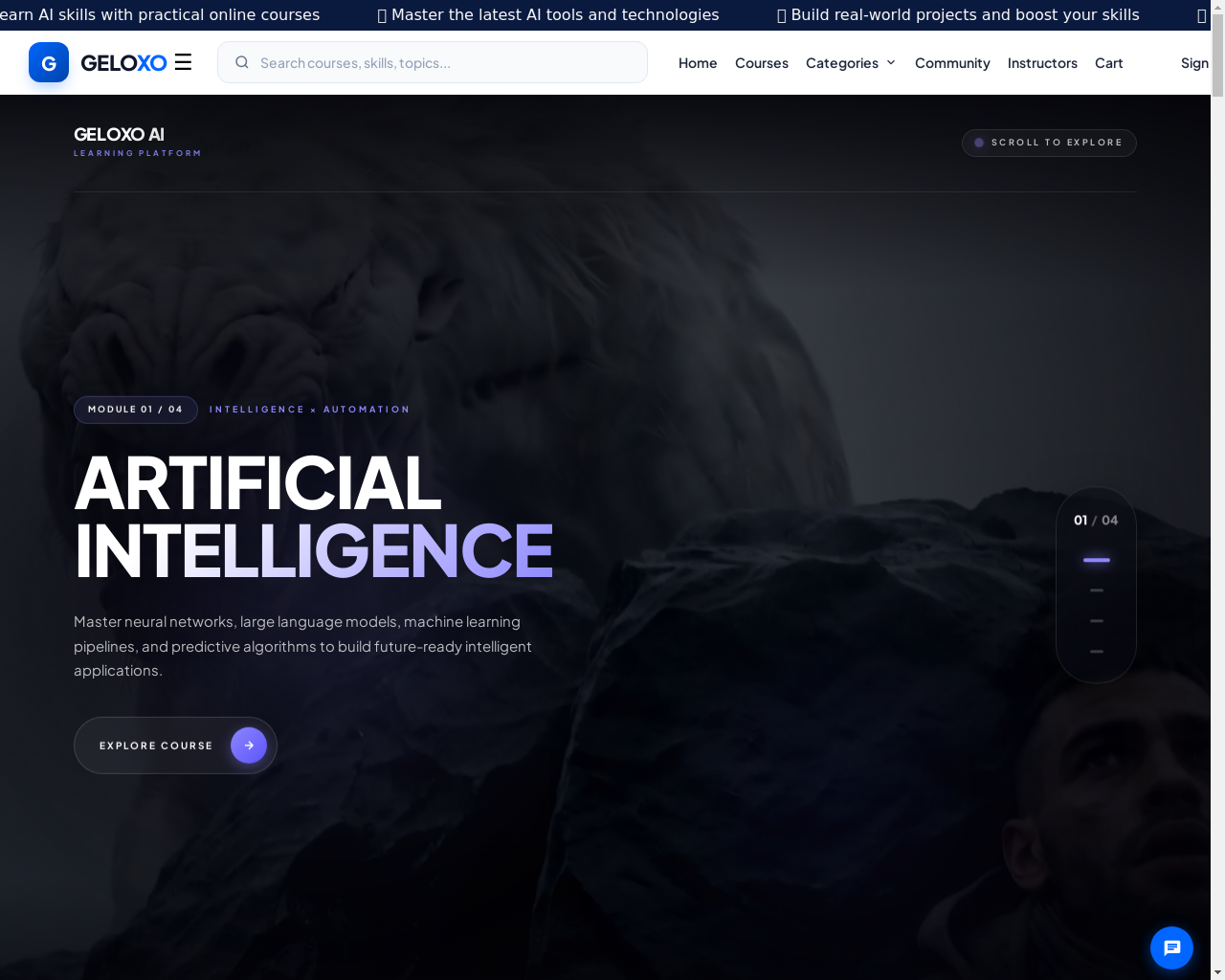The width and height of the screenshot is (1225, 980).
Task: Open the Instructors nav link
Action: click(x=1042, y=62)
